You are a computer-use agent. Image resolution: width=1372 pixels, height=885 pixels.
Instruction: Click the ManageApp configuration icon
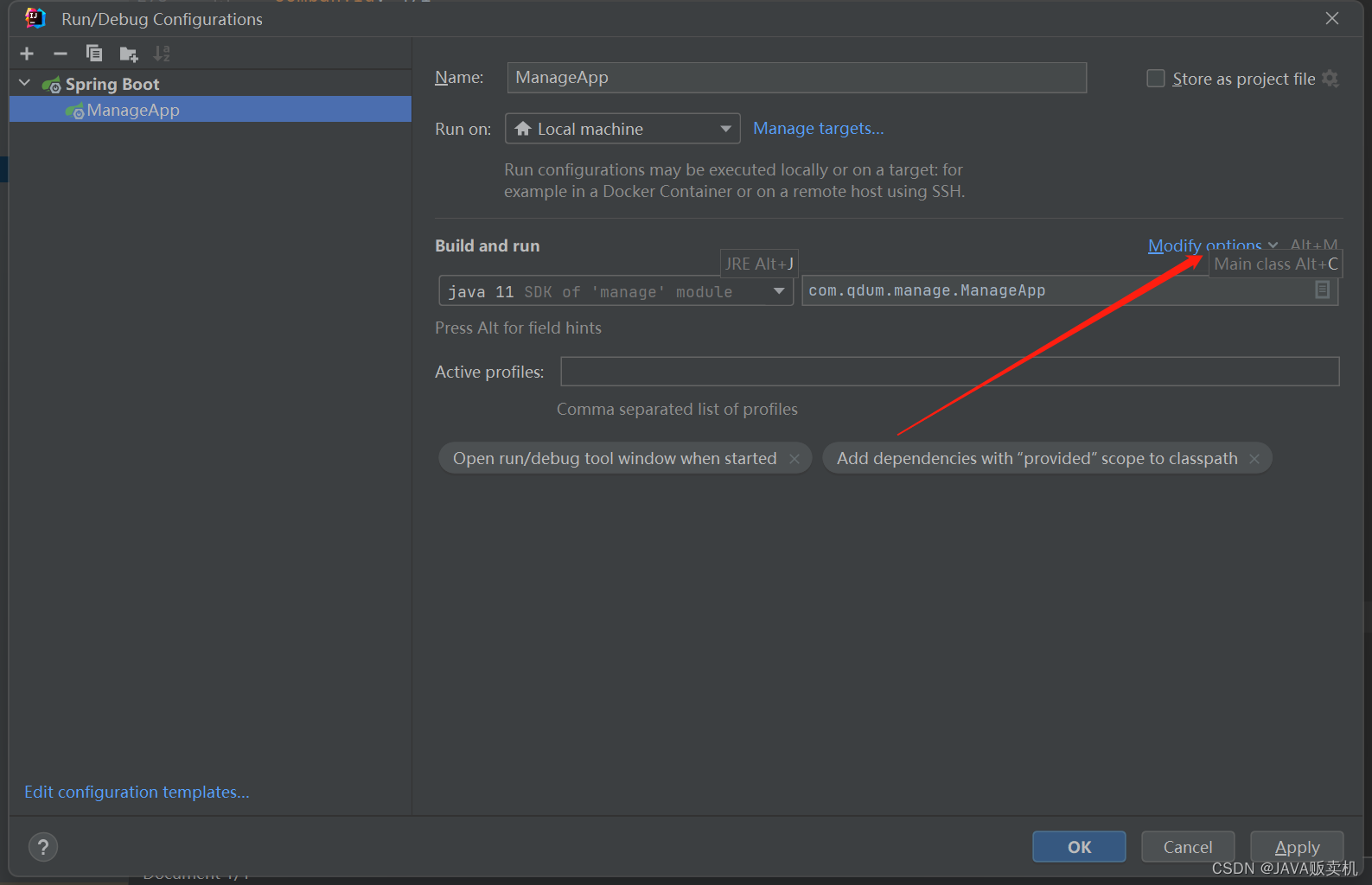74,111
